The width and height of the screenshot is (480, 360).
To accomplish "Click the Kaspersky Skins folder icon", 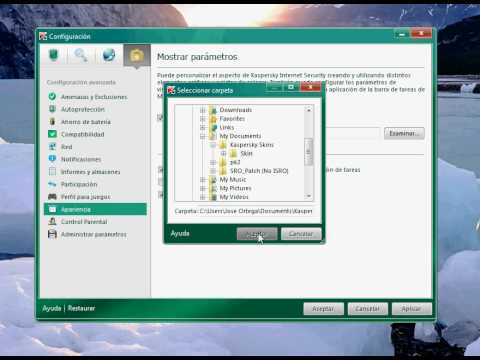I will (x=223, y=145).
